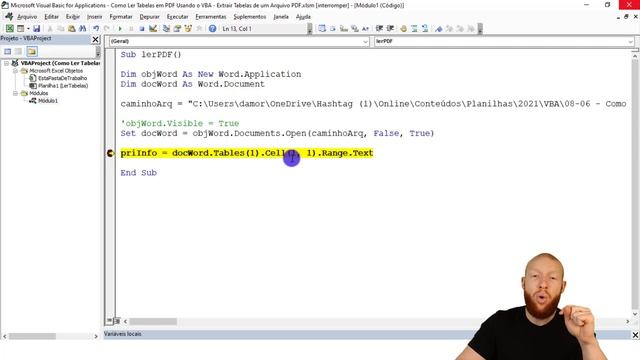The image size is (640, 360).
Task: Click the right arrow of the code horizontal scrollbar
Action: (x=627, y=322)
